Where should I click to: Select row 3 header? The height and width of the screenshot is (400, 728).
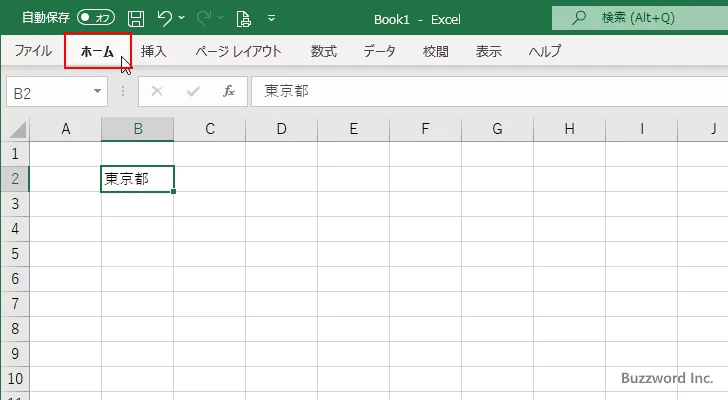click(x=15, y=204)
